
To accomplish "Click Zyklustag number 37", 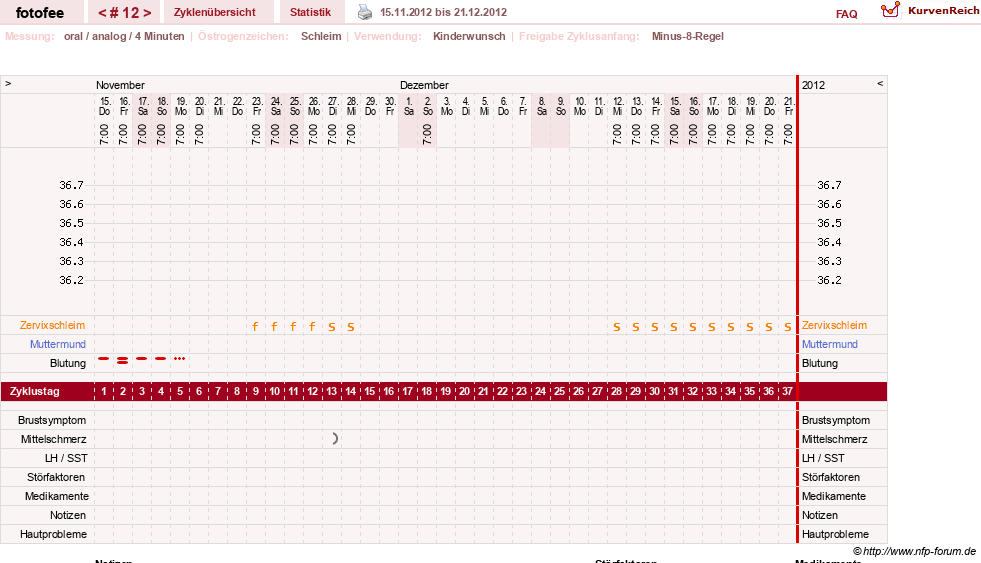I will click(x=787, y=392).
